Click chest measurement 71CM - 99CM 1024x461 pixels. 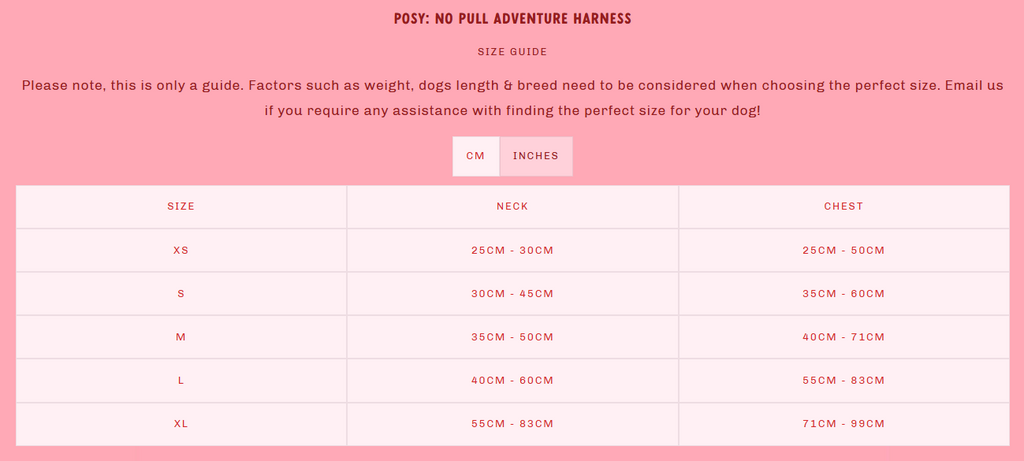[844, 424]
